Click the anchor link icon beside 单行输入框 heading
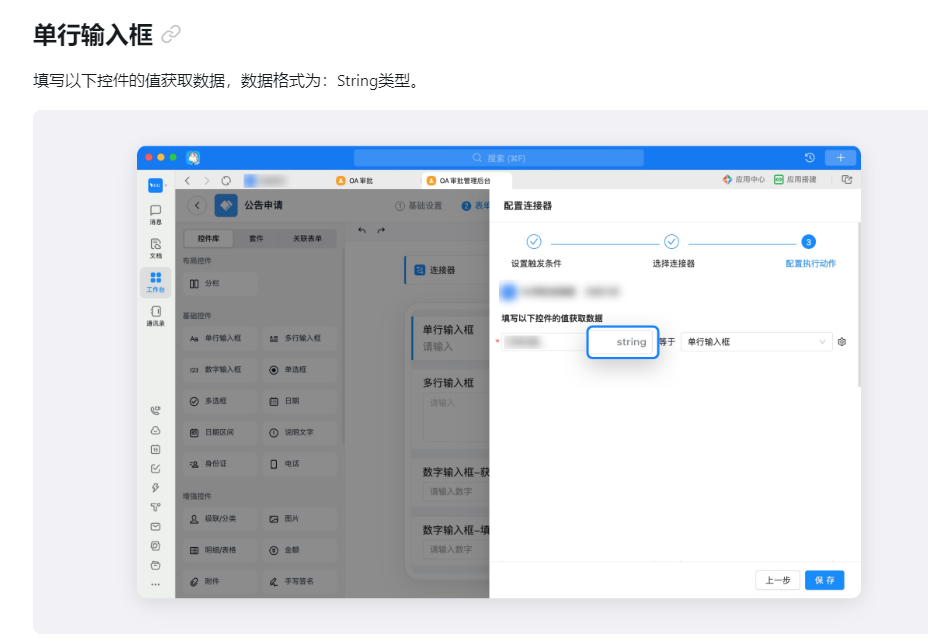Screen dimensions: 928x642 pos(170,34)
